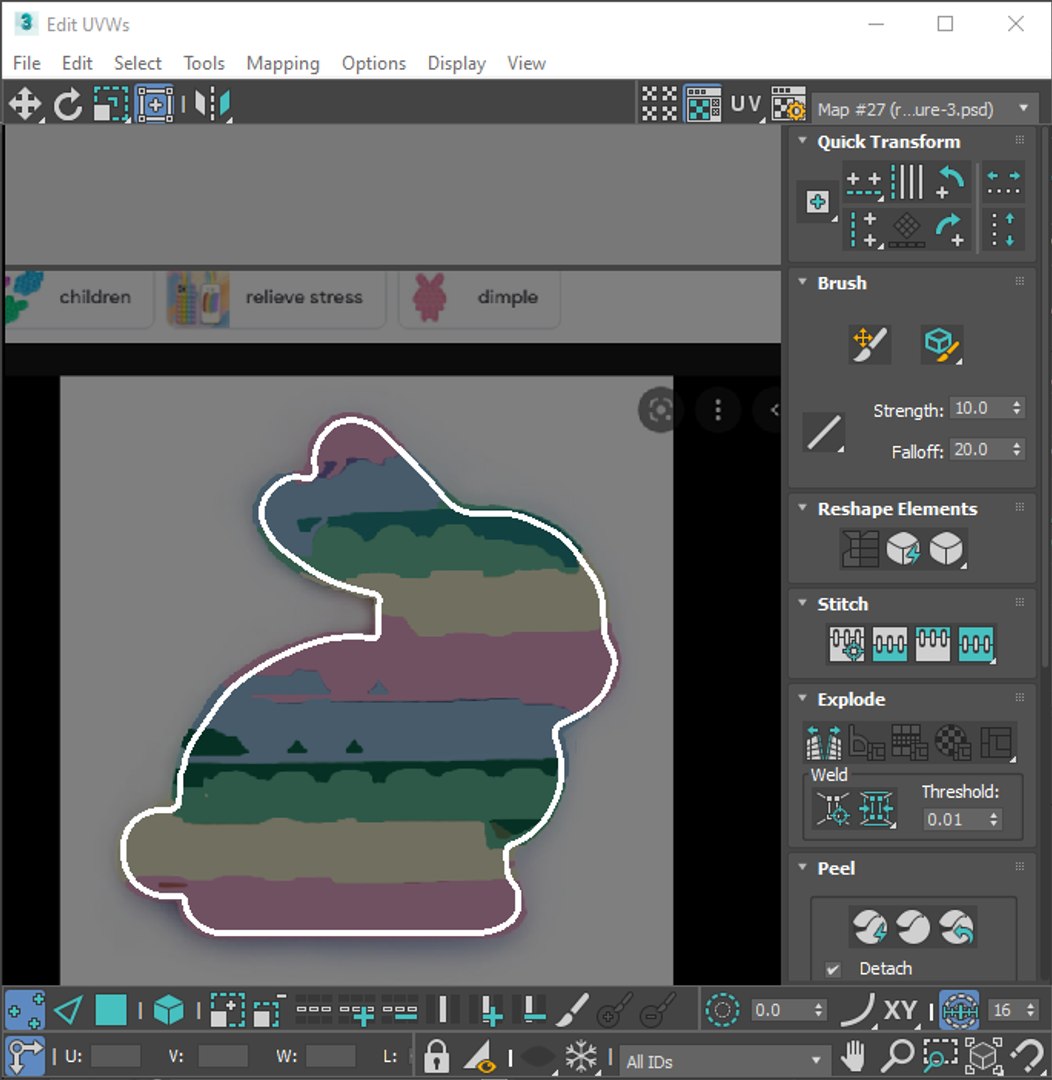1052x1080 pixels.
Task: Toggle the Detach checkbox in Peel
Action: [x=832, y=969]
